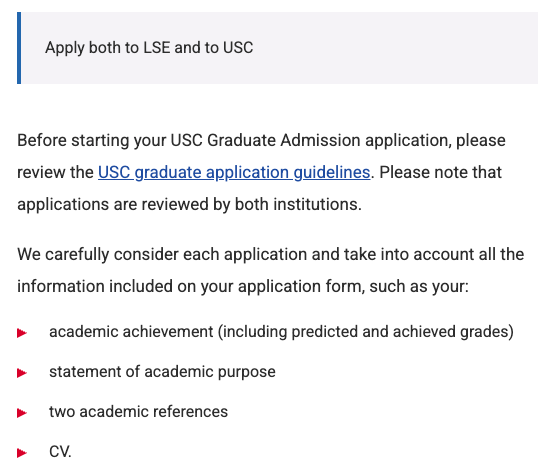538x470 pixels.
Task: Click the blue vertical bar on the callout box
Action: pyautogui.click(x=19, y=48)
